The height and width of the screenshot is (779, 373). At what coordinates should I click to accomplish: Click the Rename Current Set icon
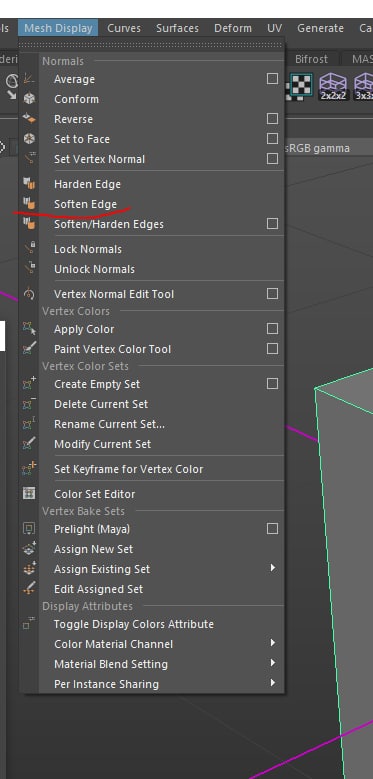pyautogui.click(x=29, y=424)
